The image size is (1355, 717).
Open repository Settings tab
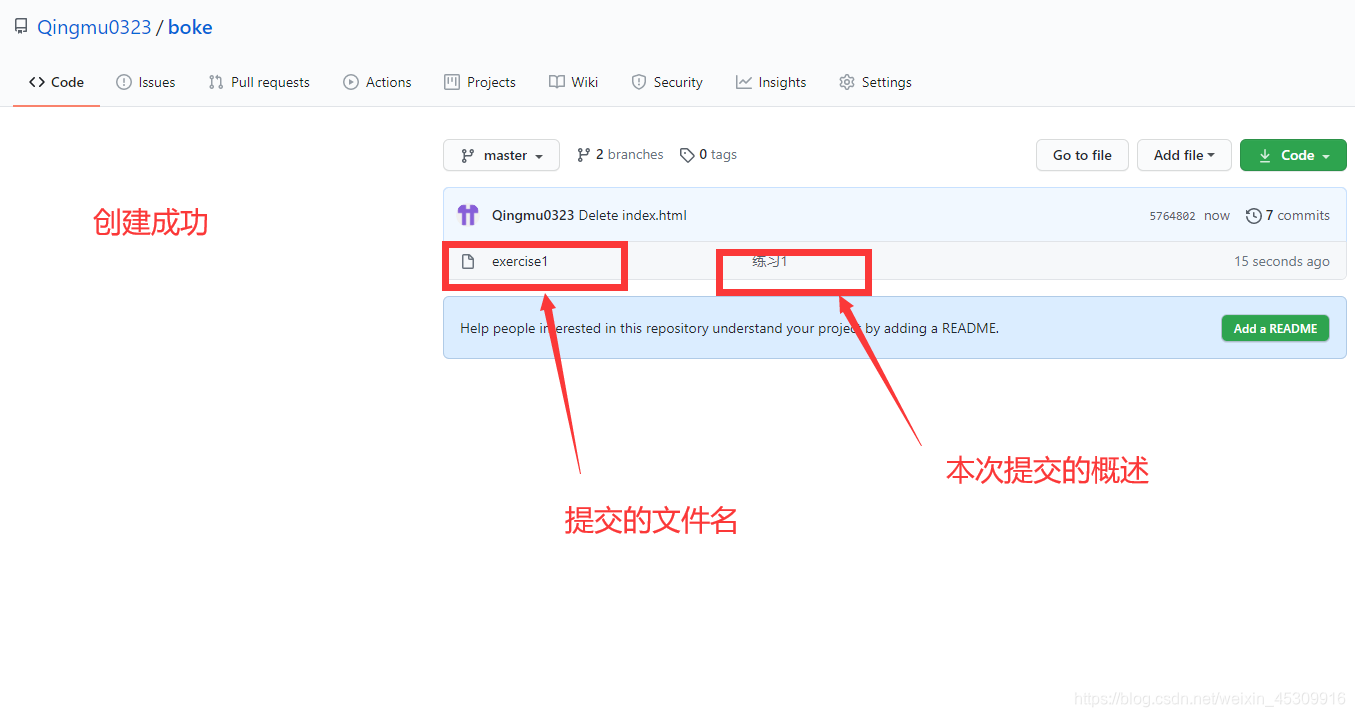click(x=875, y=82)
